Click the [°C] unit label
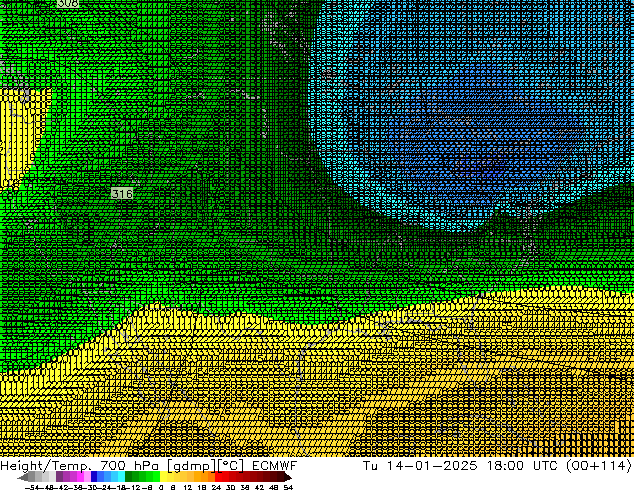 click(x=231, y=466)
